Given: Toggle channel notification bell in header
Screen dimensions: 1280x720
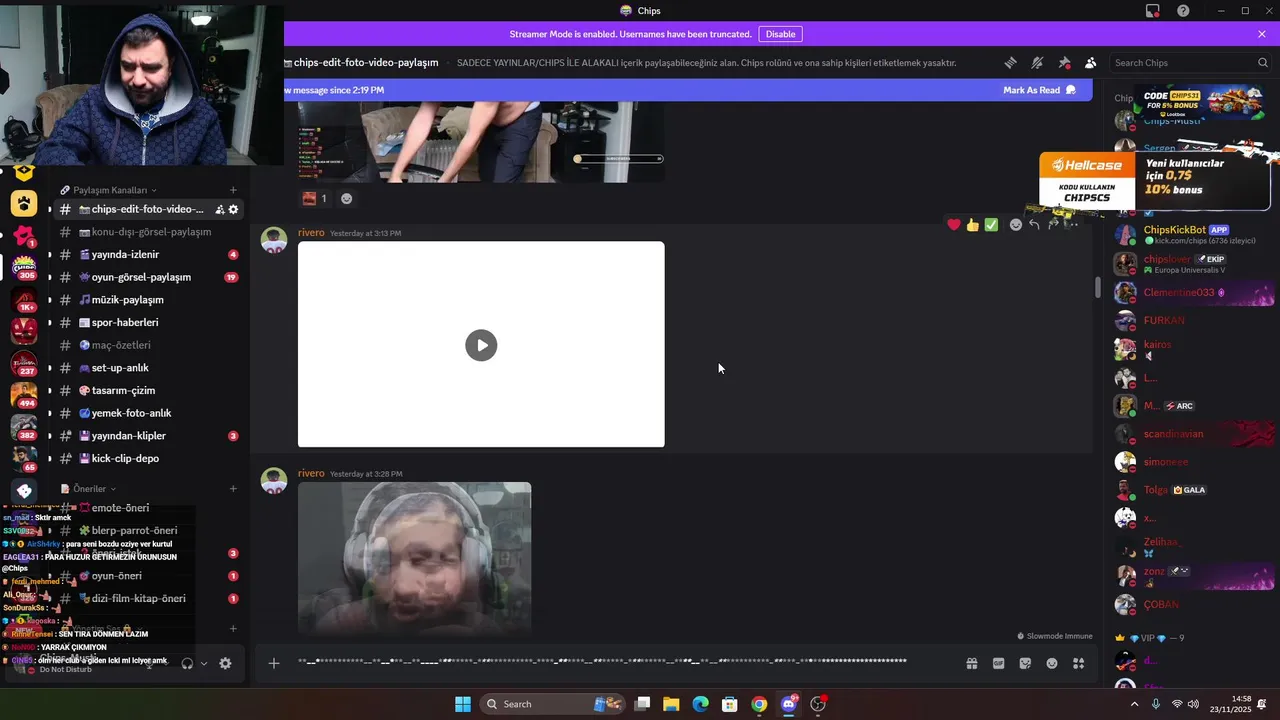Looking at the screenshot, I should (1037, 63).
